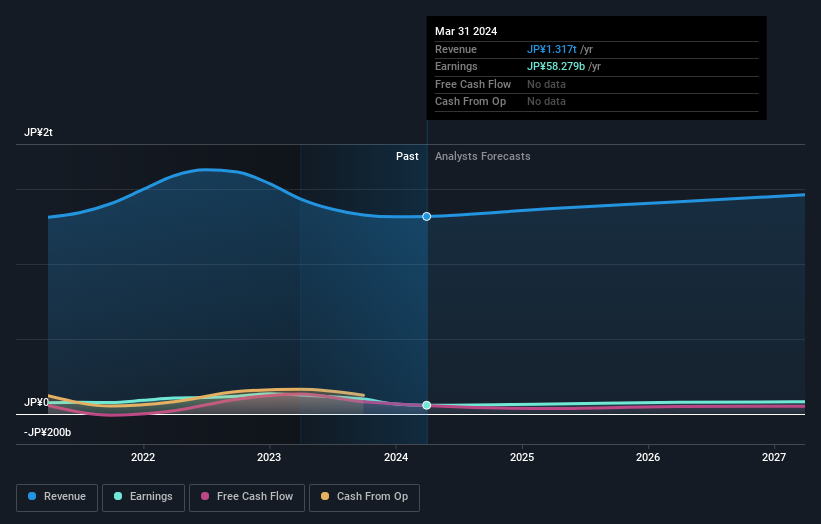
Task: Click the Mar 31 2024 tooltip date
Action: (x=466, y=31)
